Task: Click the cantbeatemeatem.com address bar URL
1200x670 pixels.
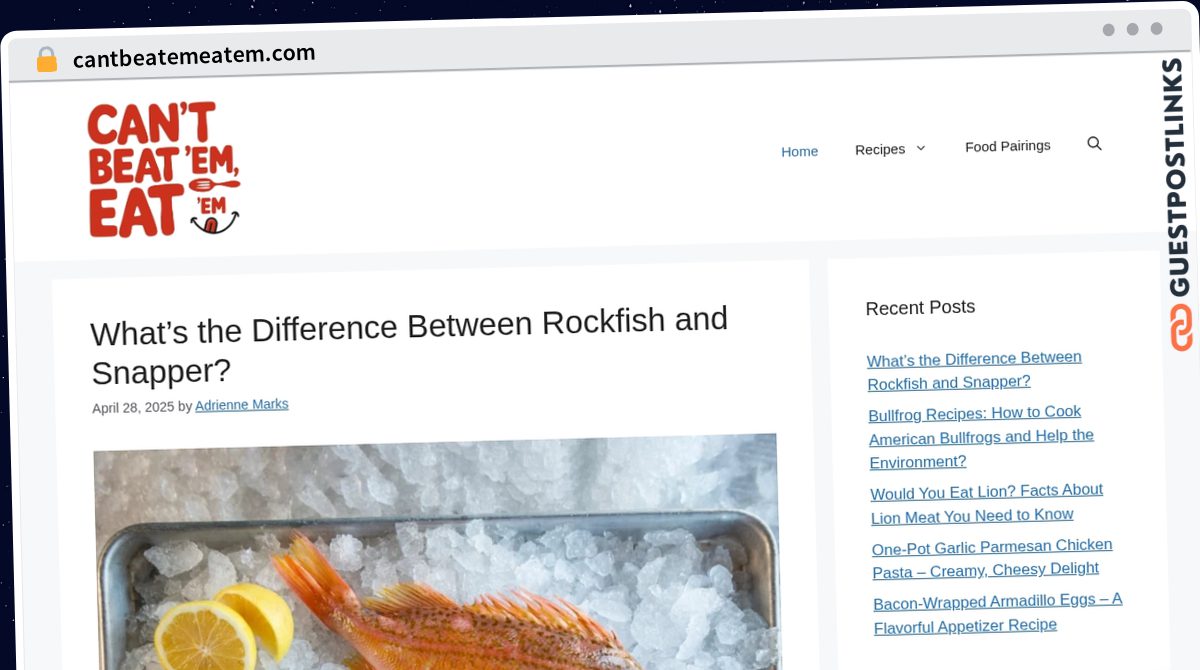Action: pyautogui.click(x=194, y=56)
